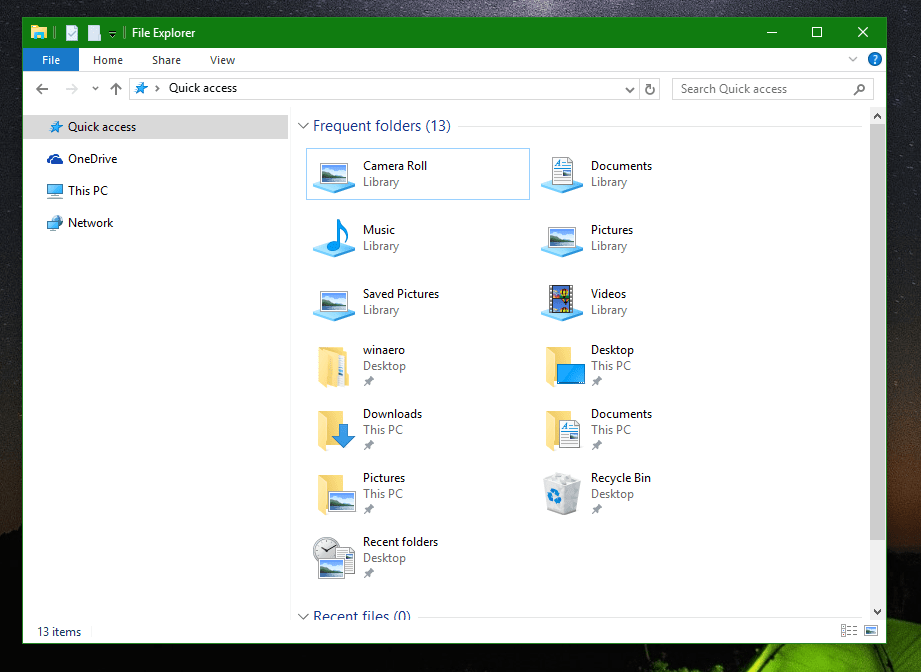
Task: Open Help with the question mark button
Action: [x=874, y=60]
